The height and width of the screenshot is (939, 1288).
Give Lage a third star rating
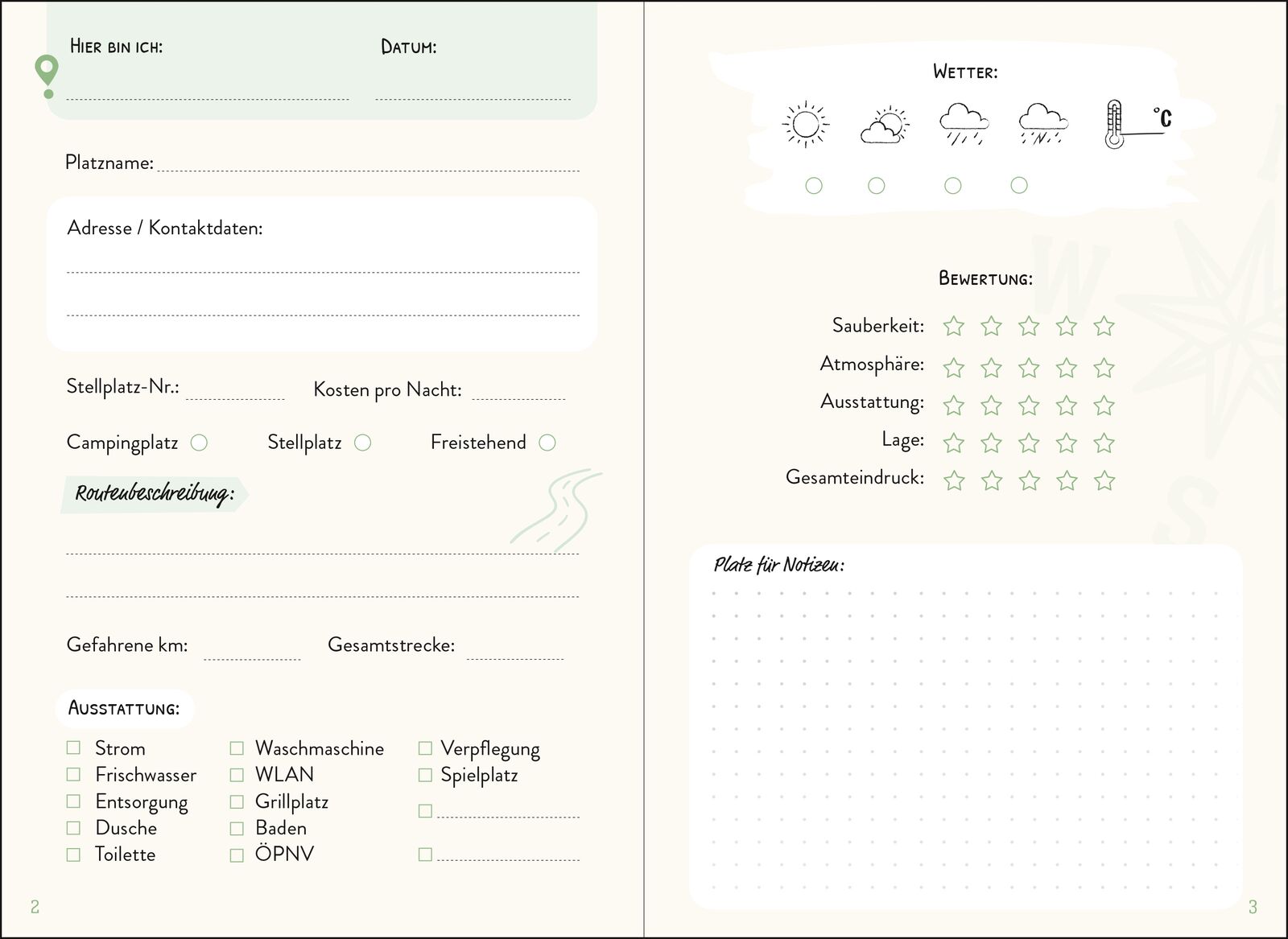pos(1029,443)
